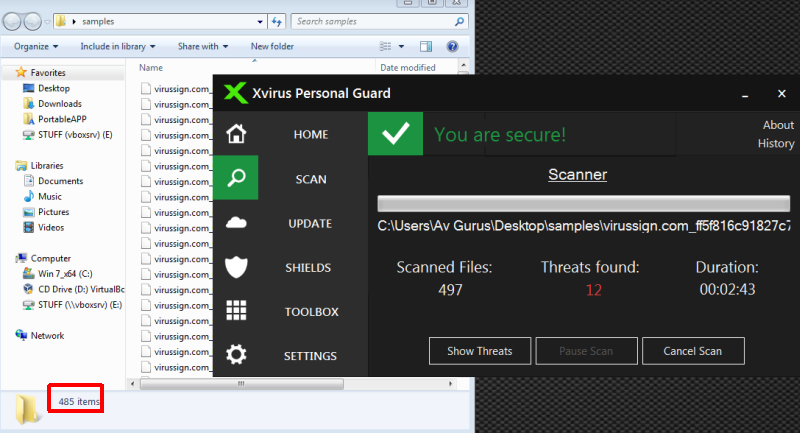Open the UPDATE menu label
This screenshot has height=433, width=800.
pos(310,223)
